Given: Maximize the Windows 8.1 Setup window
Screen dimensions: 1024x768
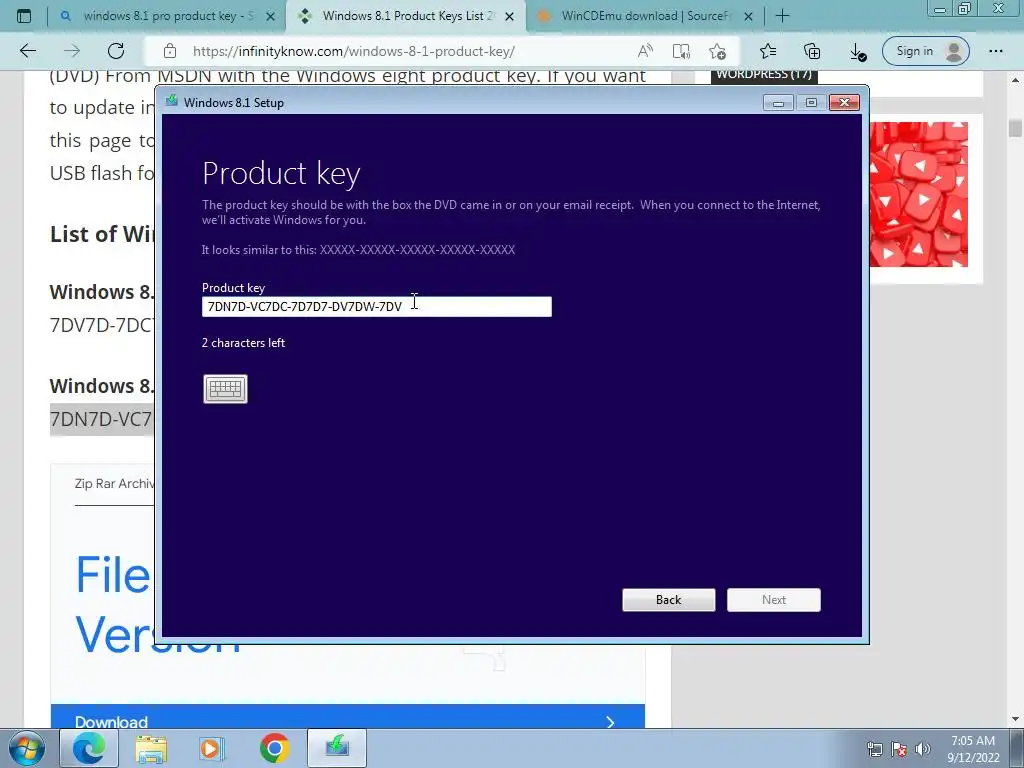Looking at the screenshot, I should coord(811,103).
